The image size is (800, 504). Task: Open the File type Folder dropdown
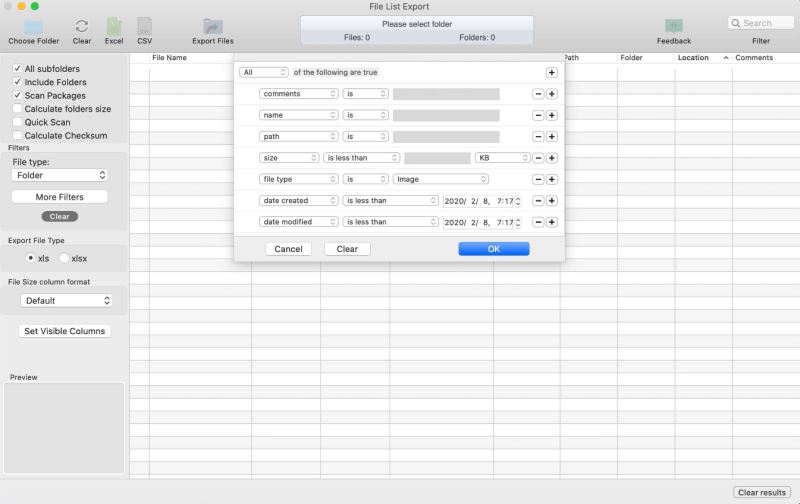coord(59,175)
